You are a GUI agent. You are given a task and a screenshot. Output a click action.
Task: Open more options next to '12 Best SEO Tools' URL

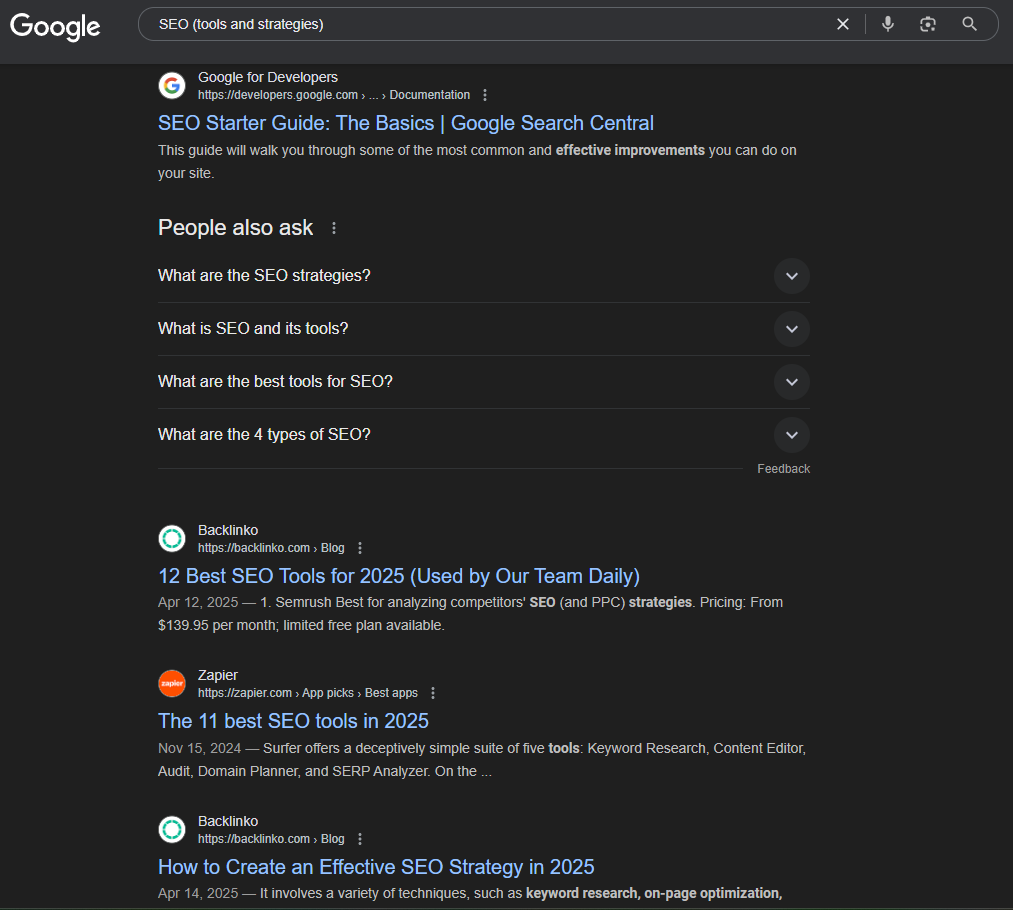360,548
